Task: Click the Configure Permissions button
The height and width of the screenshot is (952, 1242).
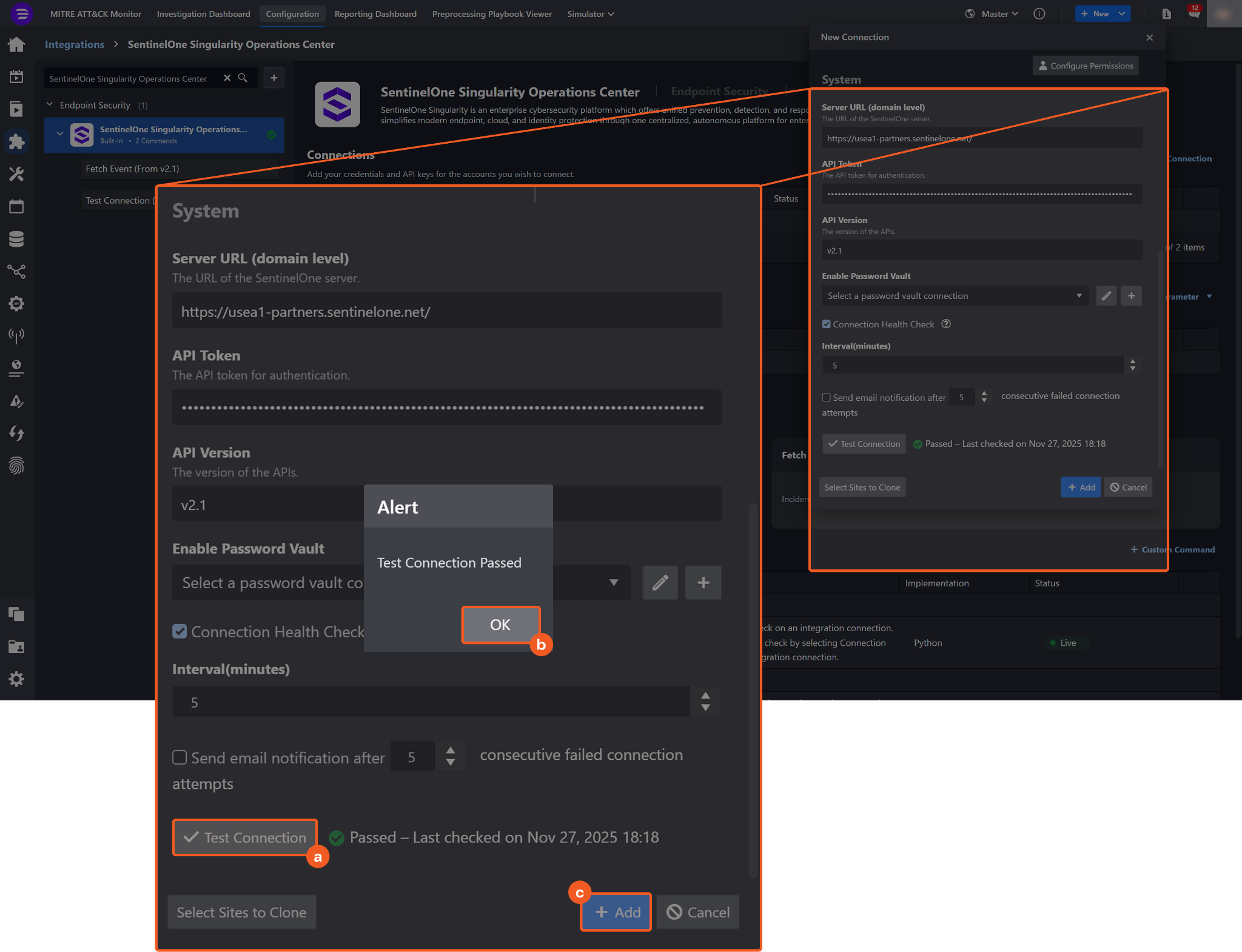Action: 1085,65
